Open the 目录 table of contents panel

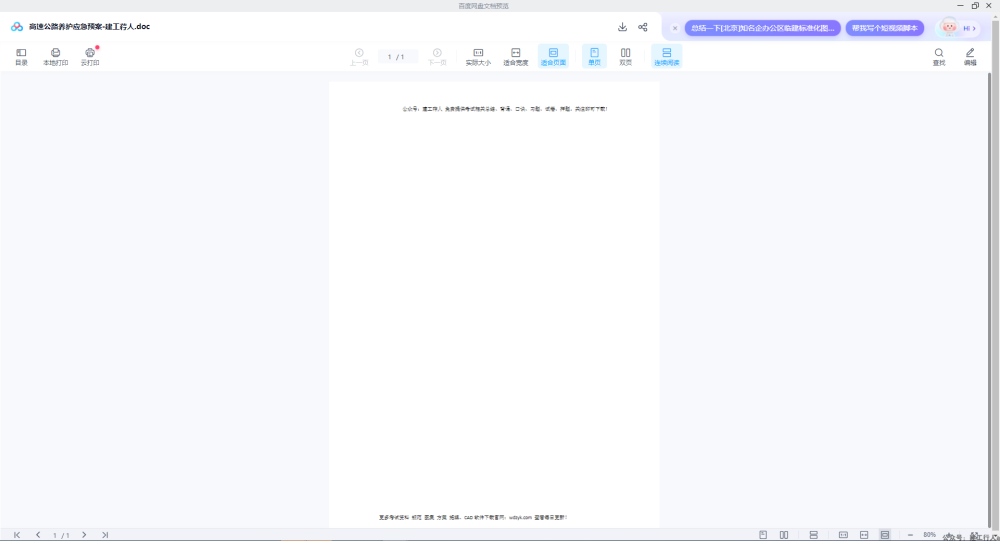coord(21,57)
